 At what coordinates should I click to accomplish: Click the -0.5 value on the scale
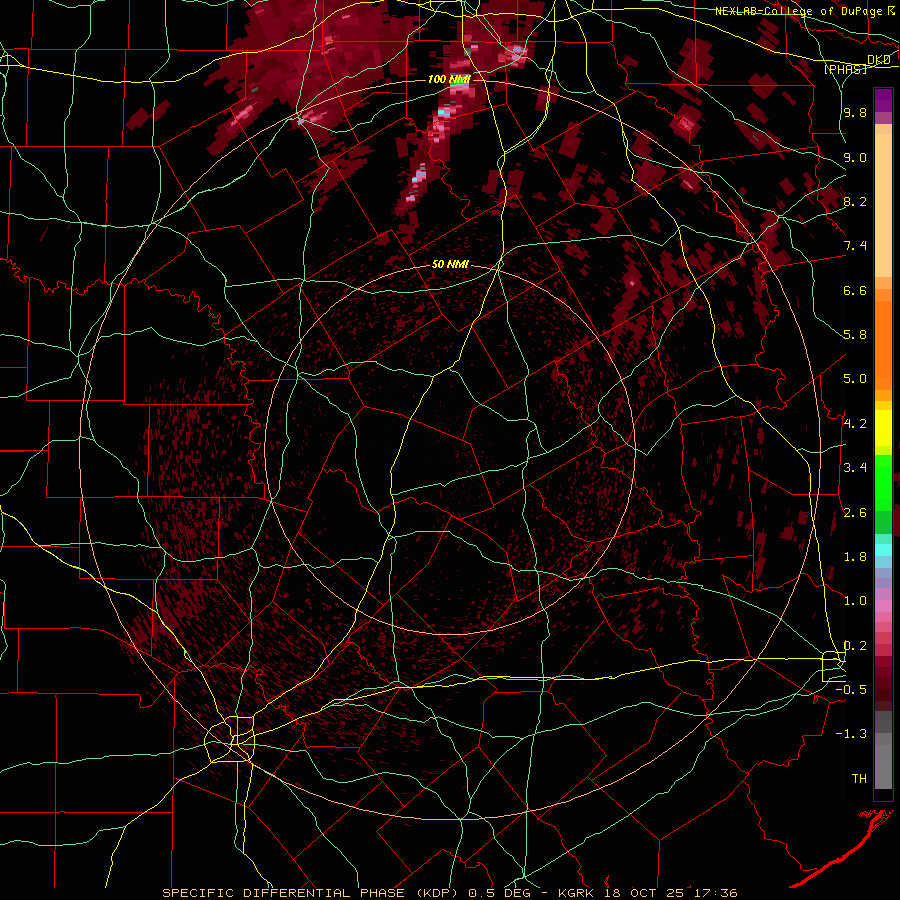tap(851, 690)
